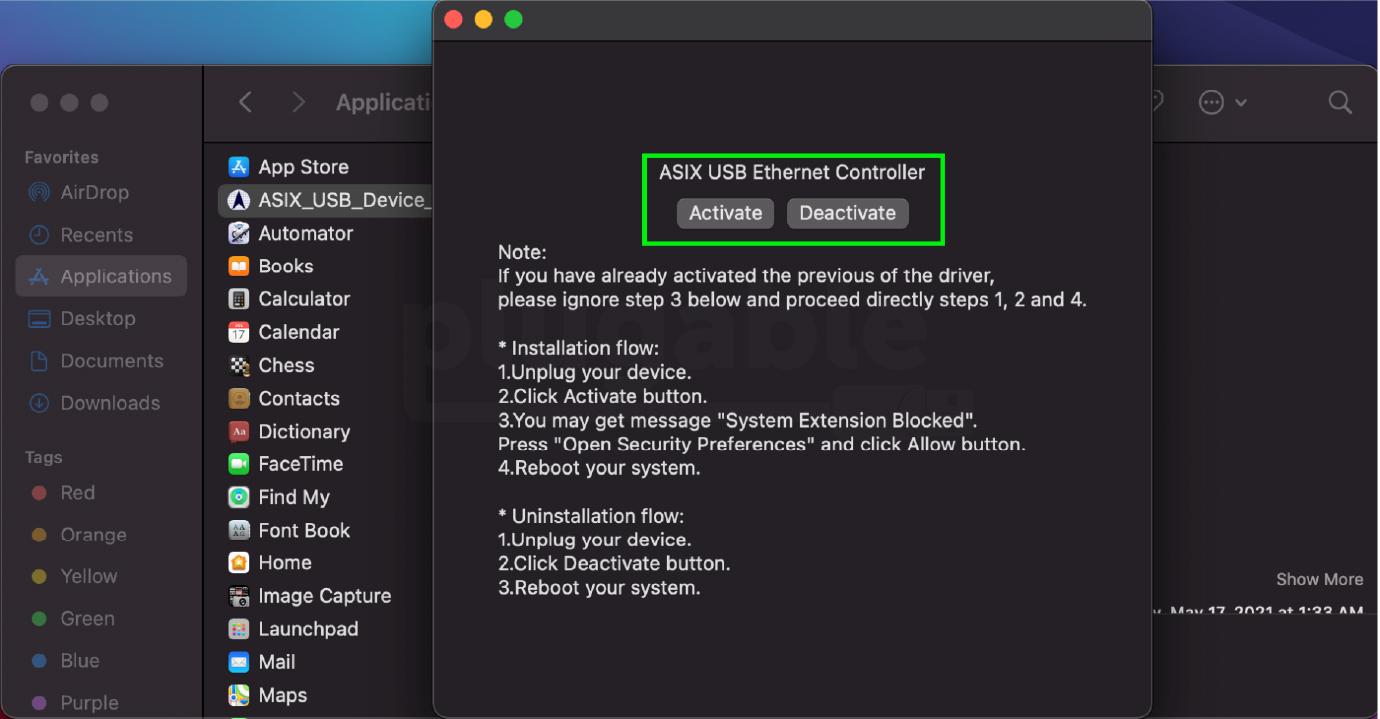Select the Chess app icon
Image resolution: width=1380 pixels, height=719 pixels.
point(238,365)
